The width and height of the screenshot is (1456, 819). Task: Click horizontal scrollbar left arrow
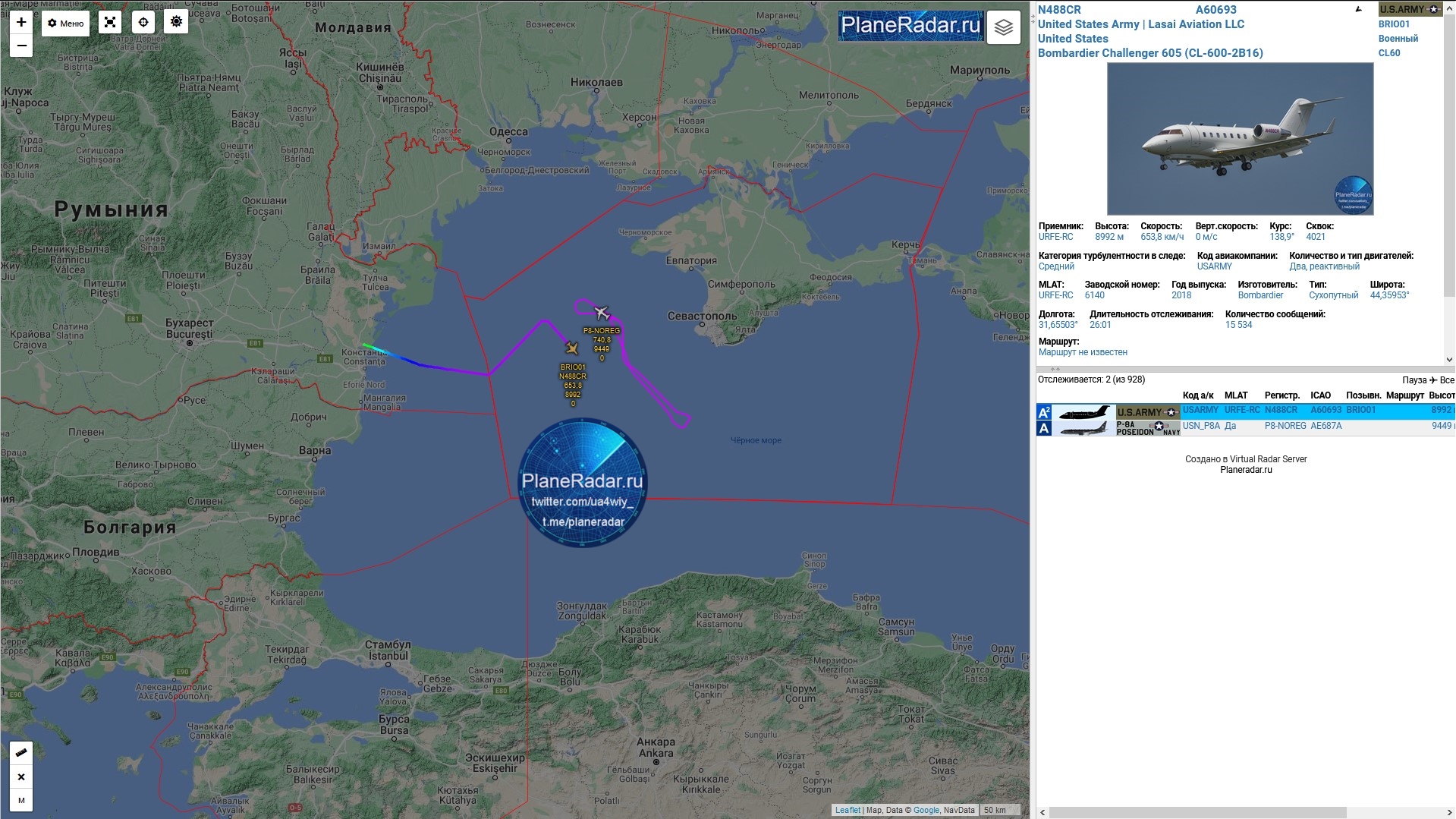pyautogui.click(x=1042, y=812)
